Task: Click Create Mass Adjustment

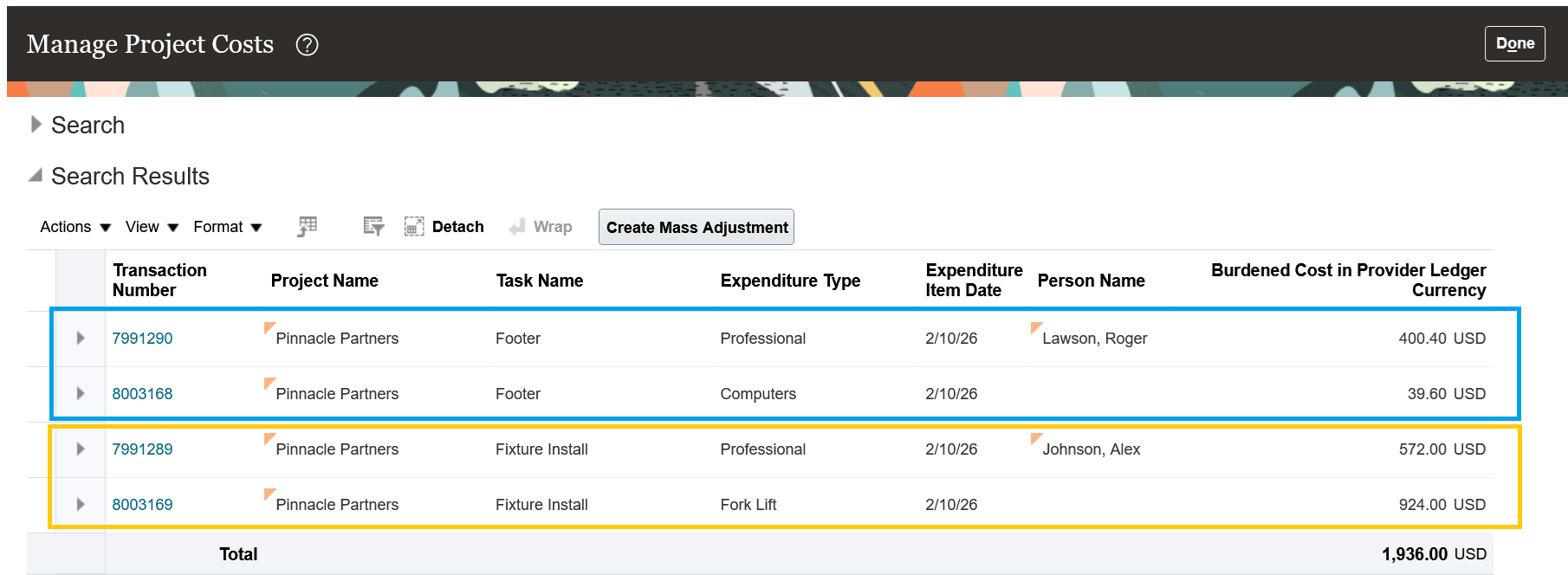Action: click(696, 227)
